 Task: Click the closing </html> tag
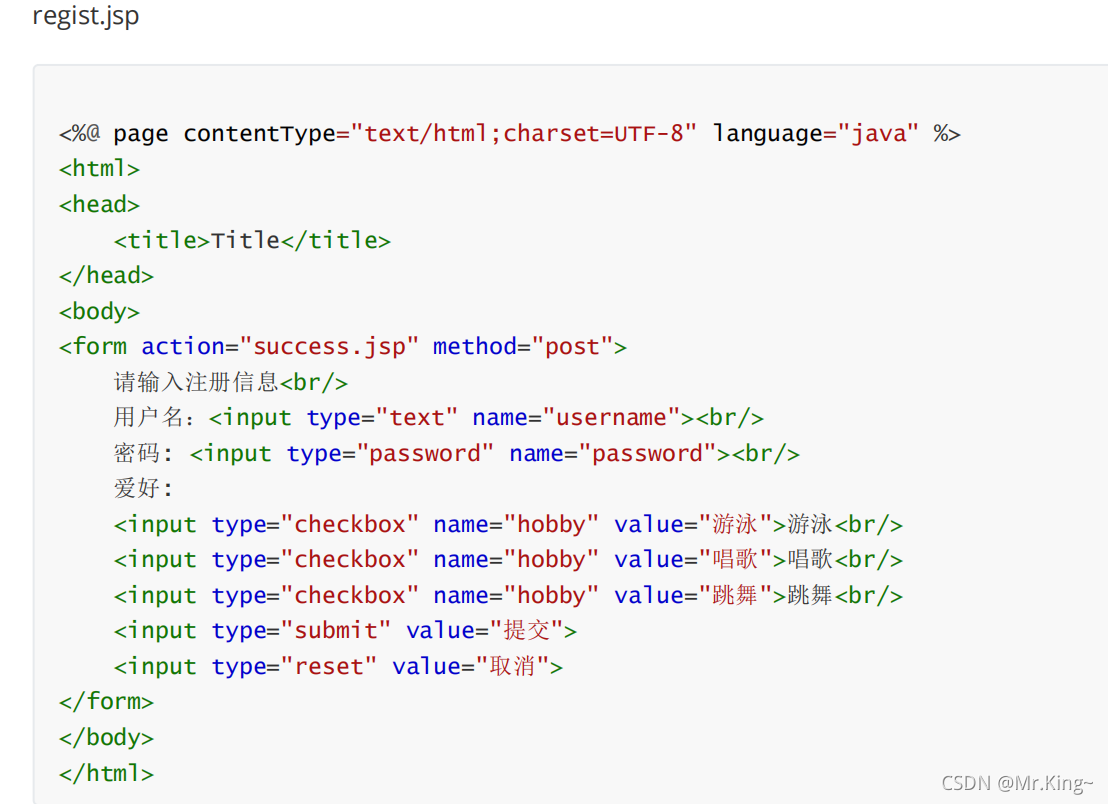point(106,774)
